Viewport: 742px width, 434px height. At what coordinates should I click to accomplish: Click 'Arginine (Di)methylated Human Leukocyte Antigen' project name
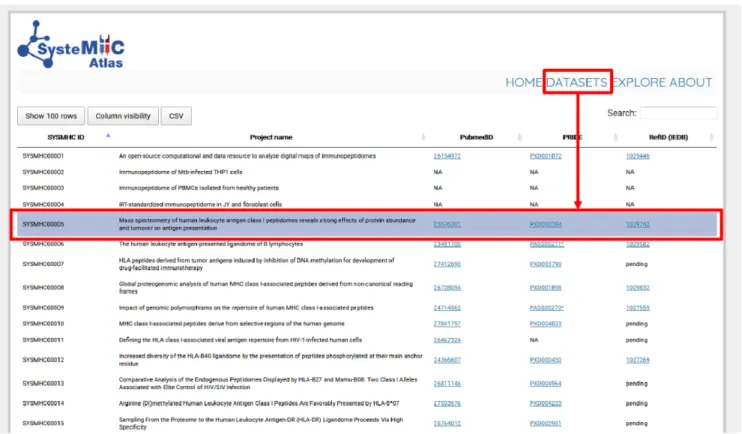[259, 404]
